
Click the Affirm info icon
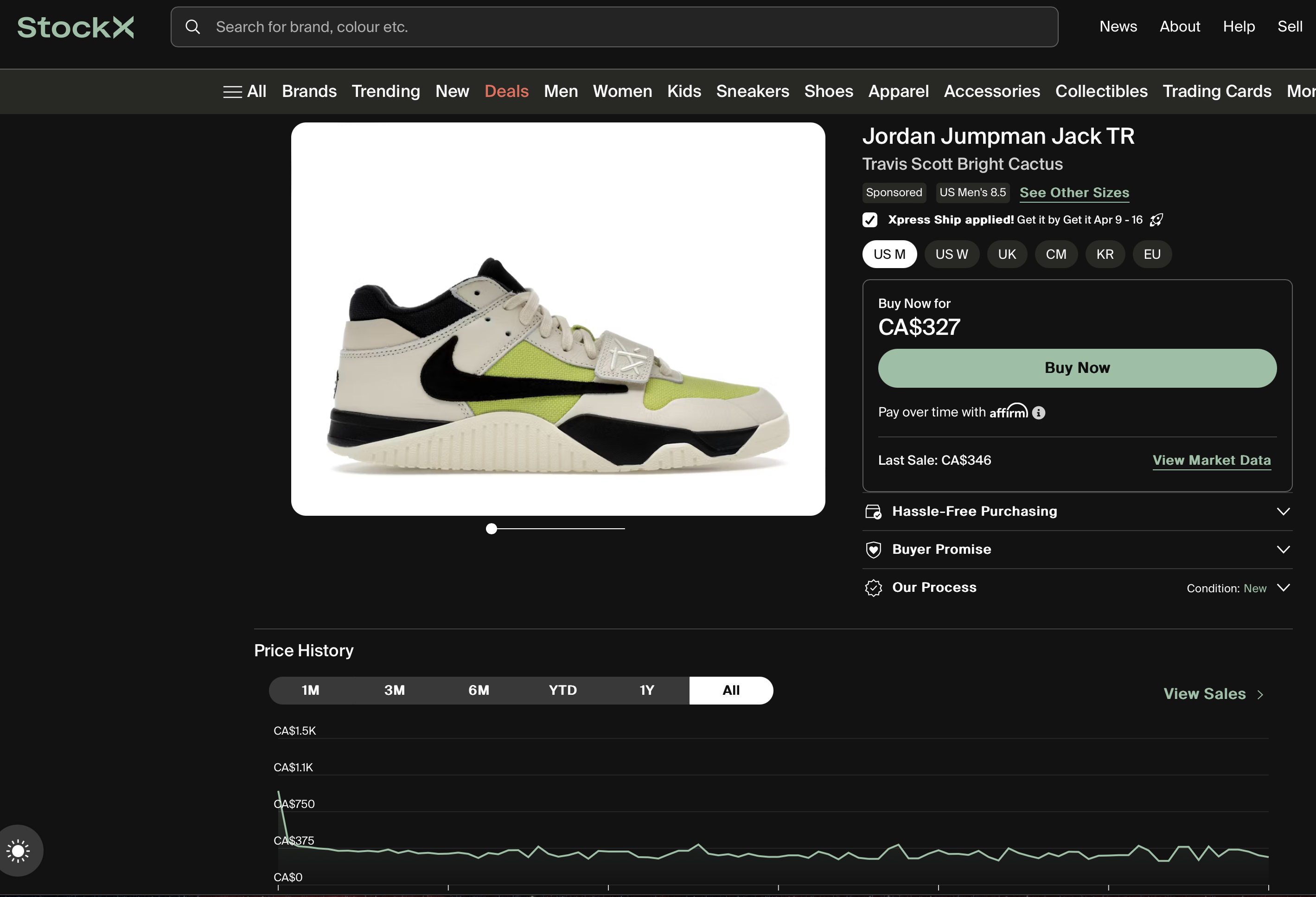point(1039,413)
